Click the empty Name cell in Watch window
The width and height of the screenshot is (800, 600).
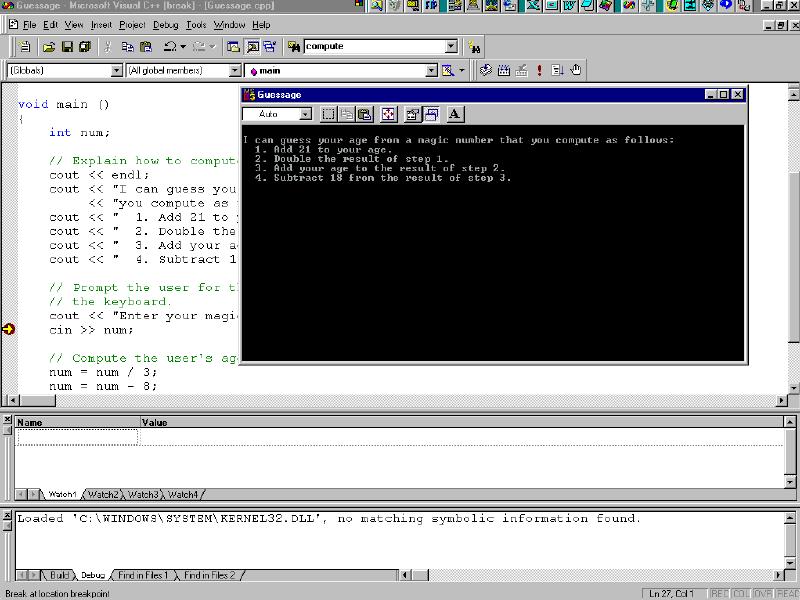point(77,437)
